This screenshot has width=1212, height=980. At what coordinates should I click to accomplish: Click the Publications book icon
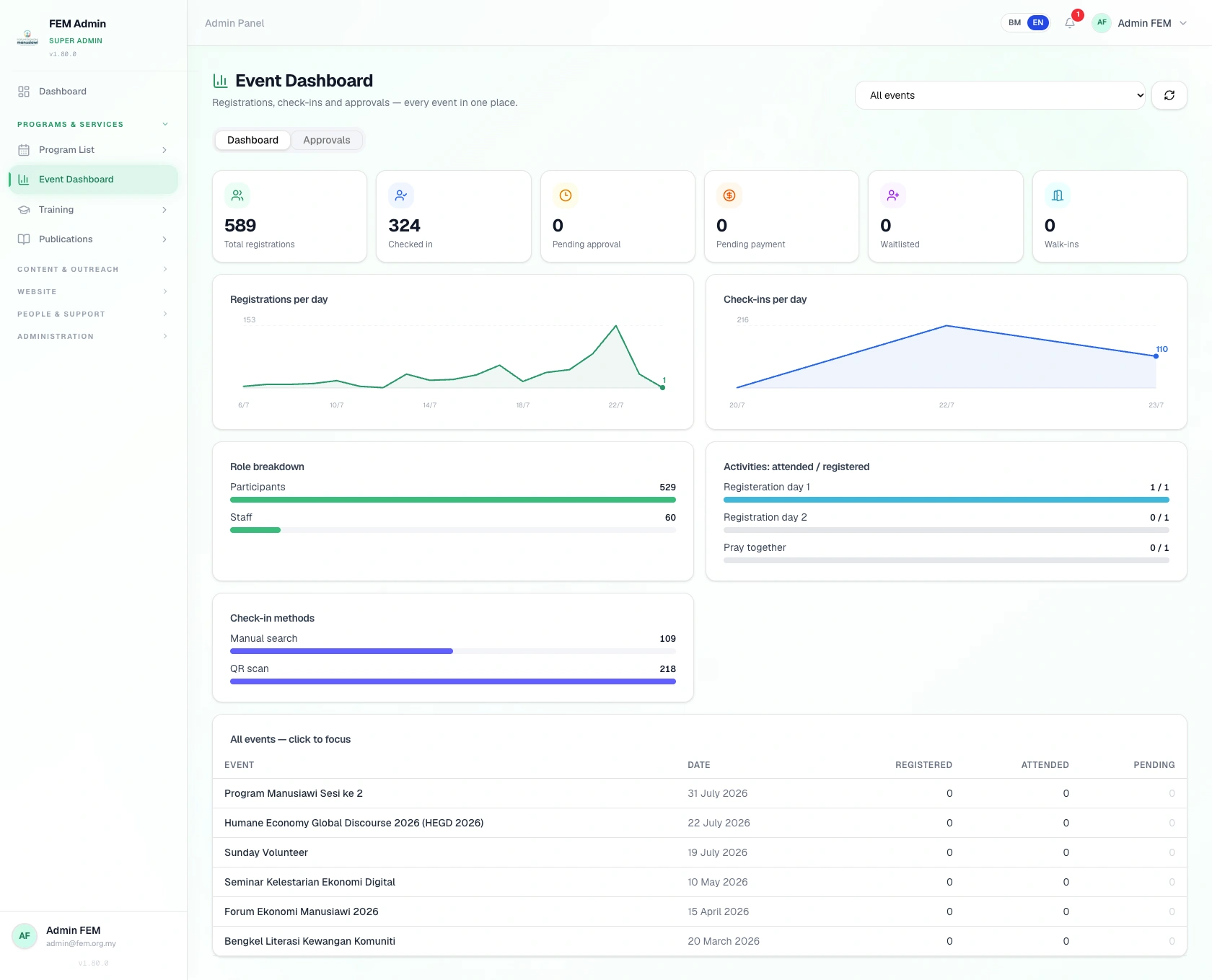coord(24,239)
